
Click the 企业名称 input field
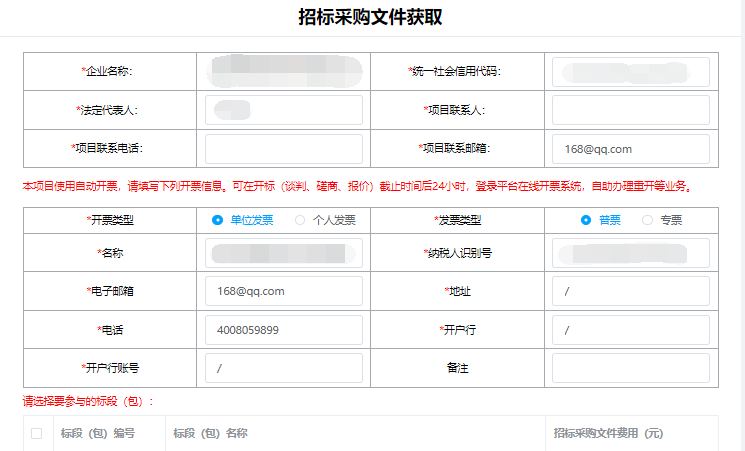point(283,72)
